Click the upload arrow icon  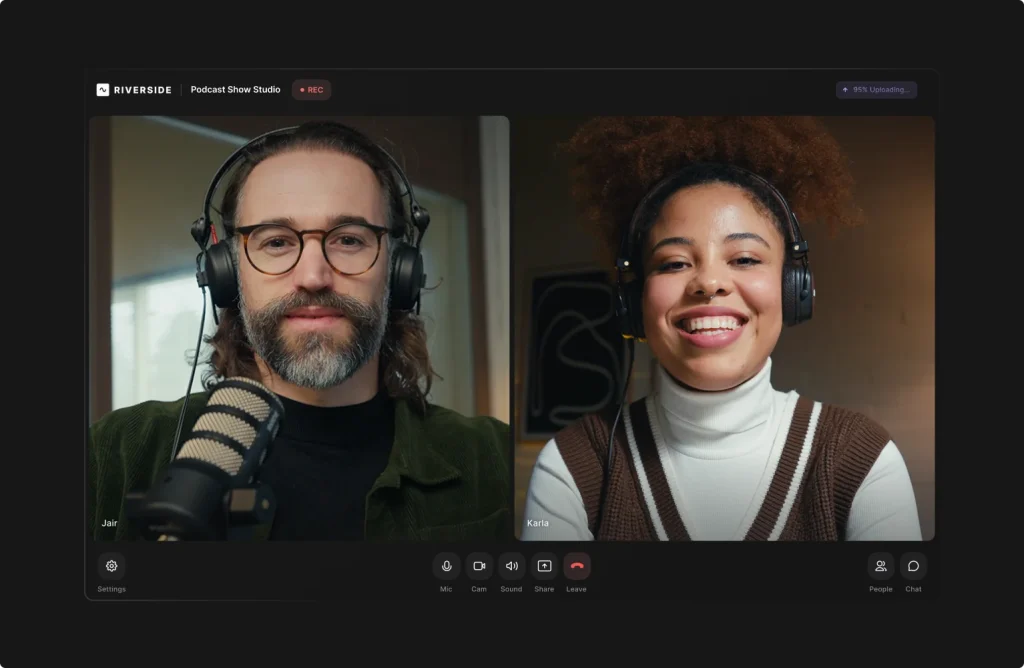(845, 89)
